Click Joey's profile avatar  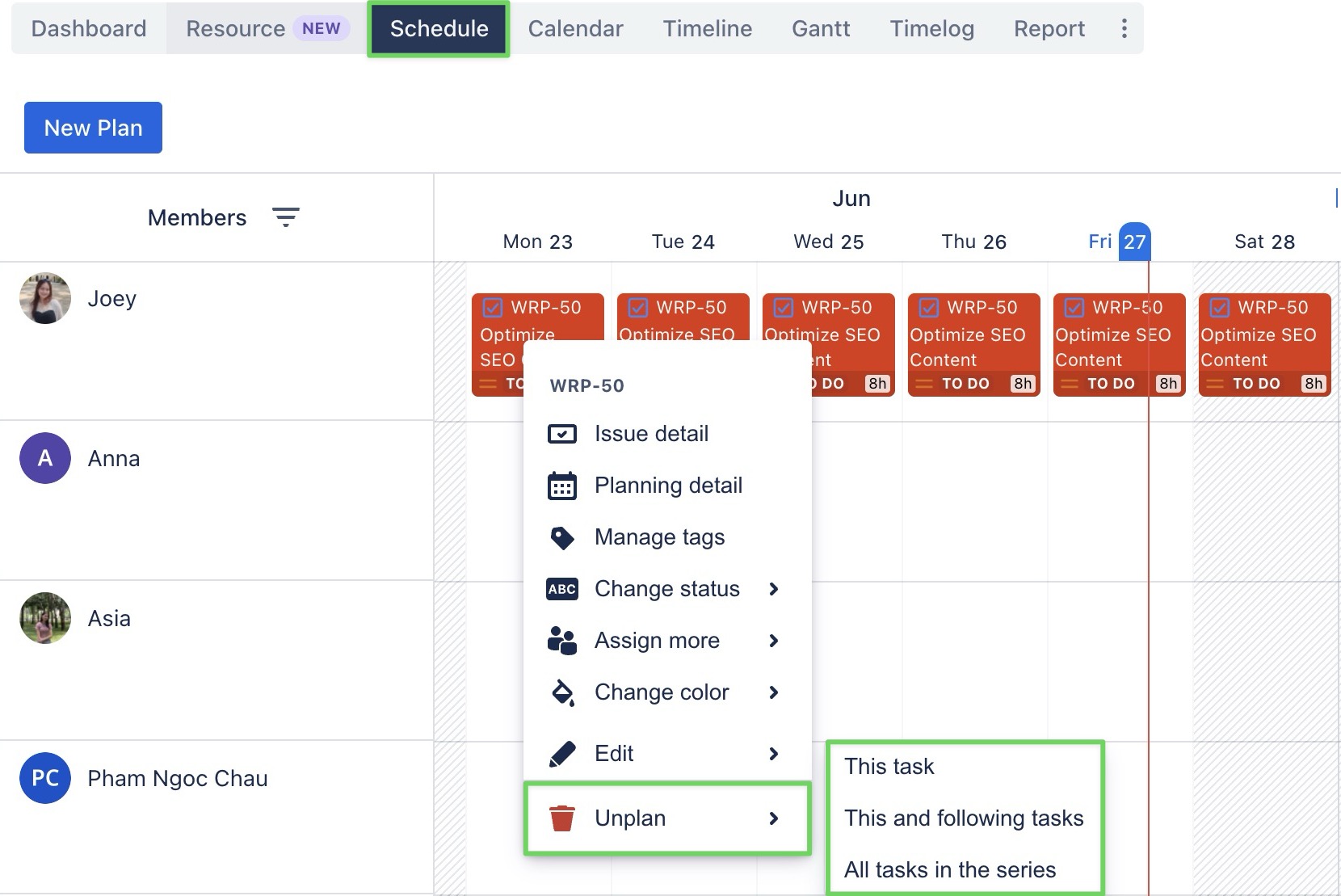coord(45,298)
